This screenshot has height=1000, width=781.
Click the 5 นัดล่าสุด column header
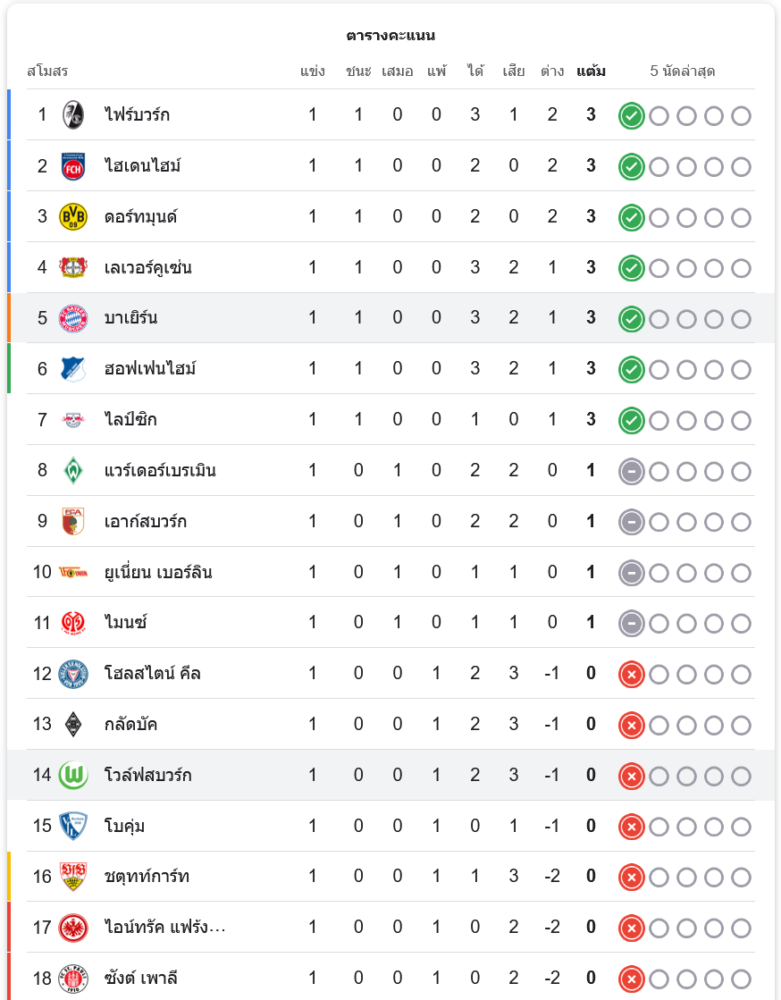point(682,72)
